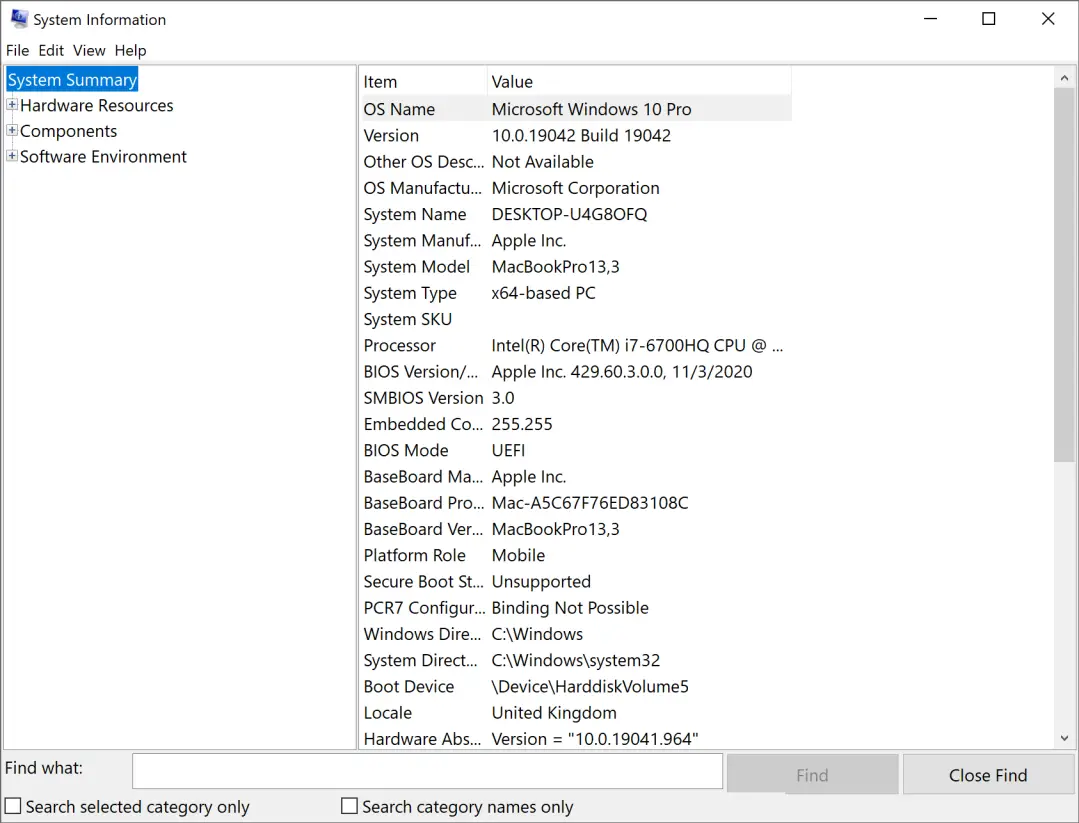Select System Summary in the tree
This screenshot has width=1079, height=823.
pyautogui.click(x=72, y=80)
